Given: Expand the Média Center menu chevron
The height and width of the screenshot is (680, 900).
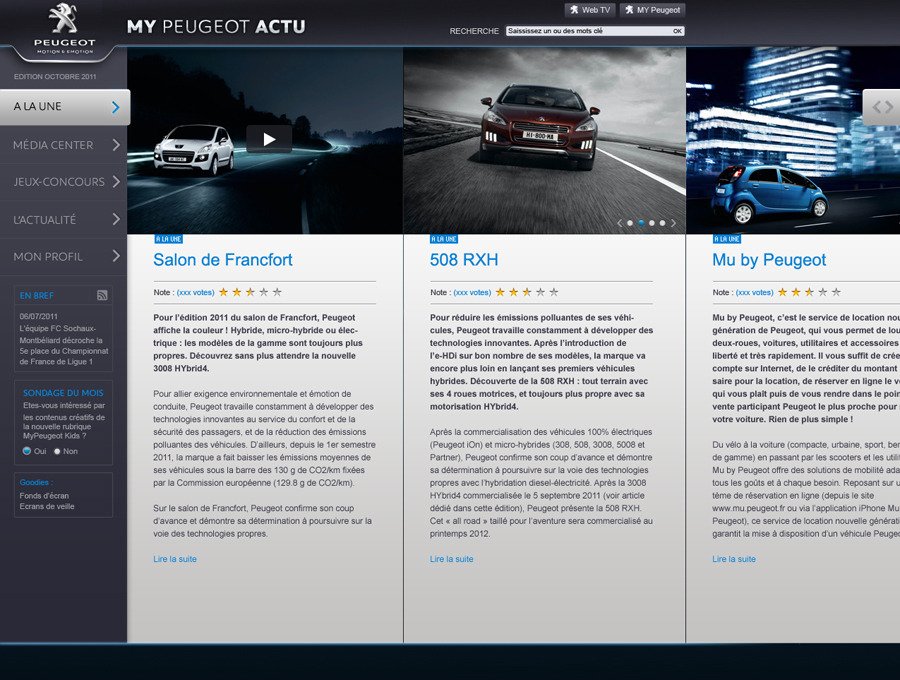Looking at the screenshot, I should [116, 145].
